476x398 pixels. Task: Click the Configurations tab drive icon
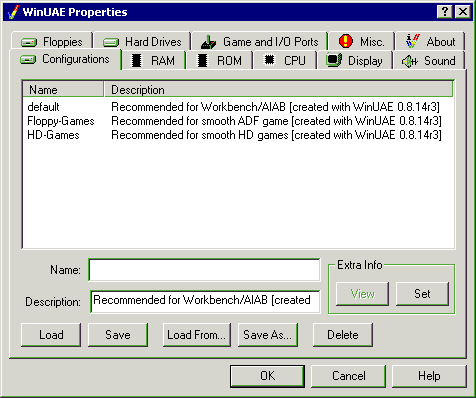[28, 60]
